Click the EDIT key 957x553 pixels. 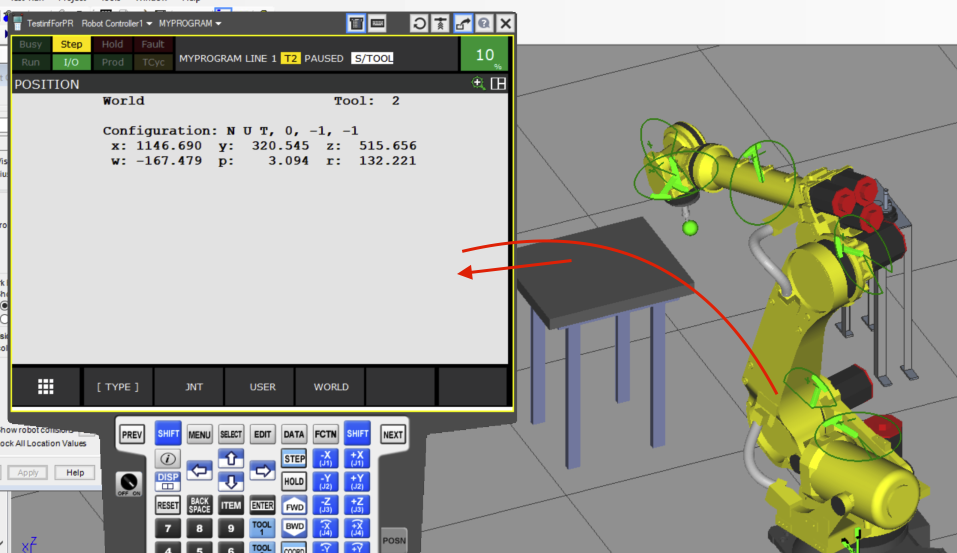[x=262, y=435]
